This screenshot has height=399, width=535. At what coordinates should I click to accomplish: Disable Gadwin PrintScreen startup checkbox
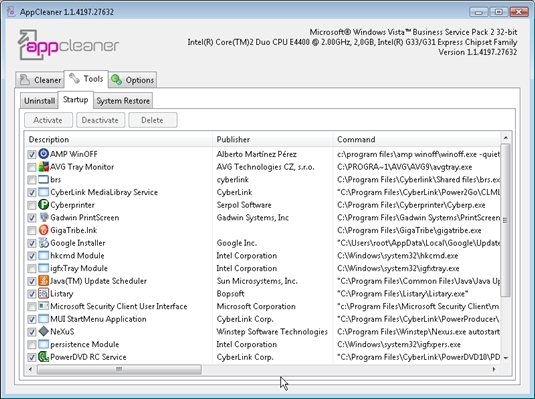pos(32,218)
